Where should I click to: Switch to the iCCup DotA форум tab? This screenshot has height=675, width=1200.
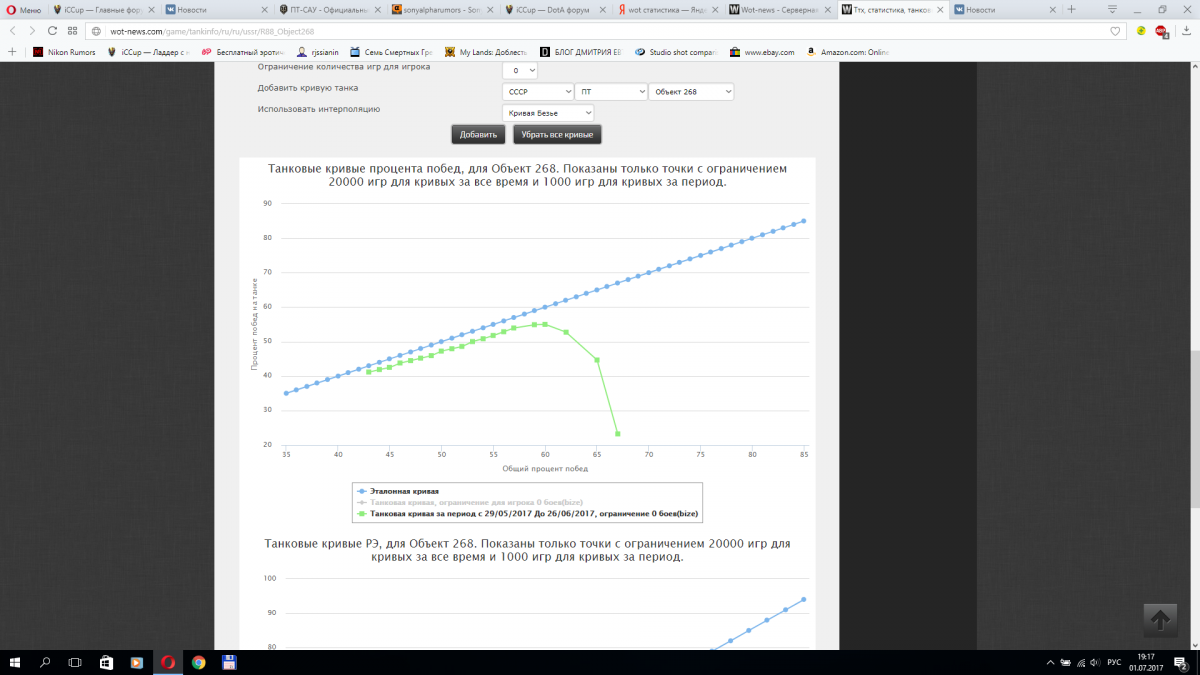557,9
